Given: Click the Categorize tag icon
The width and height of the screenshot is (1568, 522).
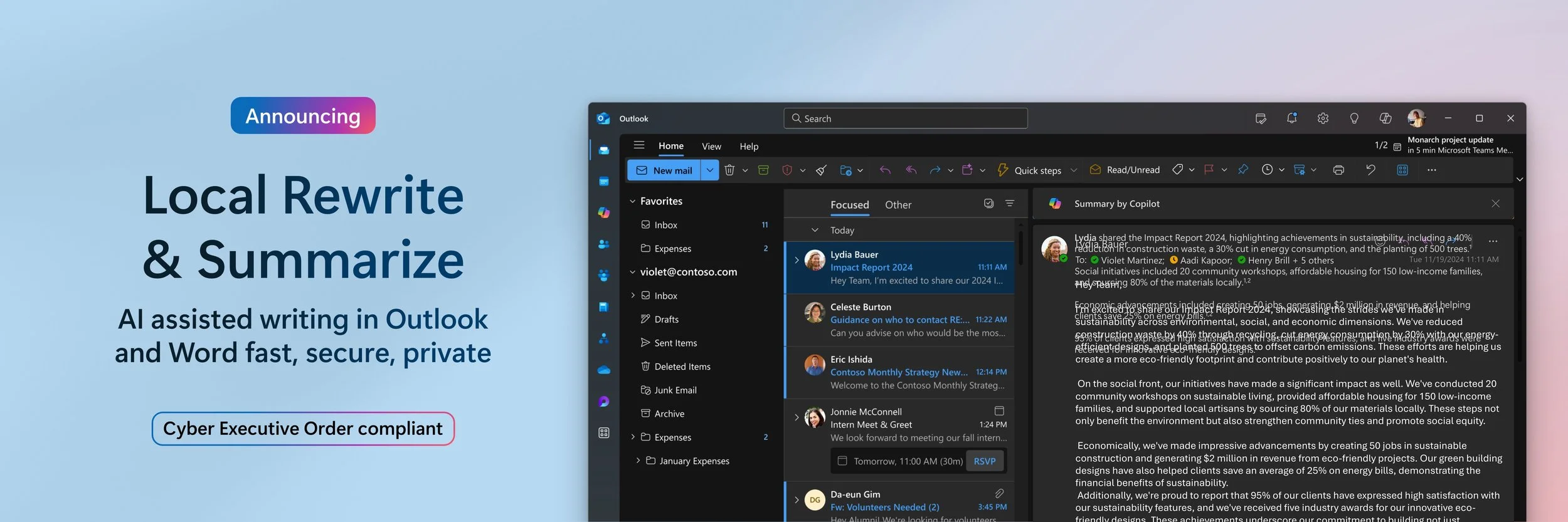Looking at the screenshot, I should [1177, 170].
